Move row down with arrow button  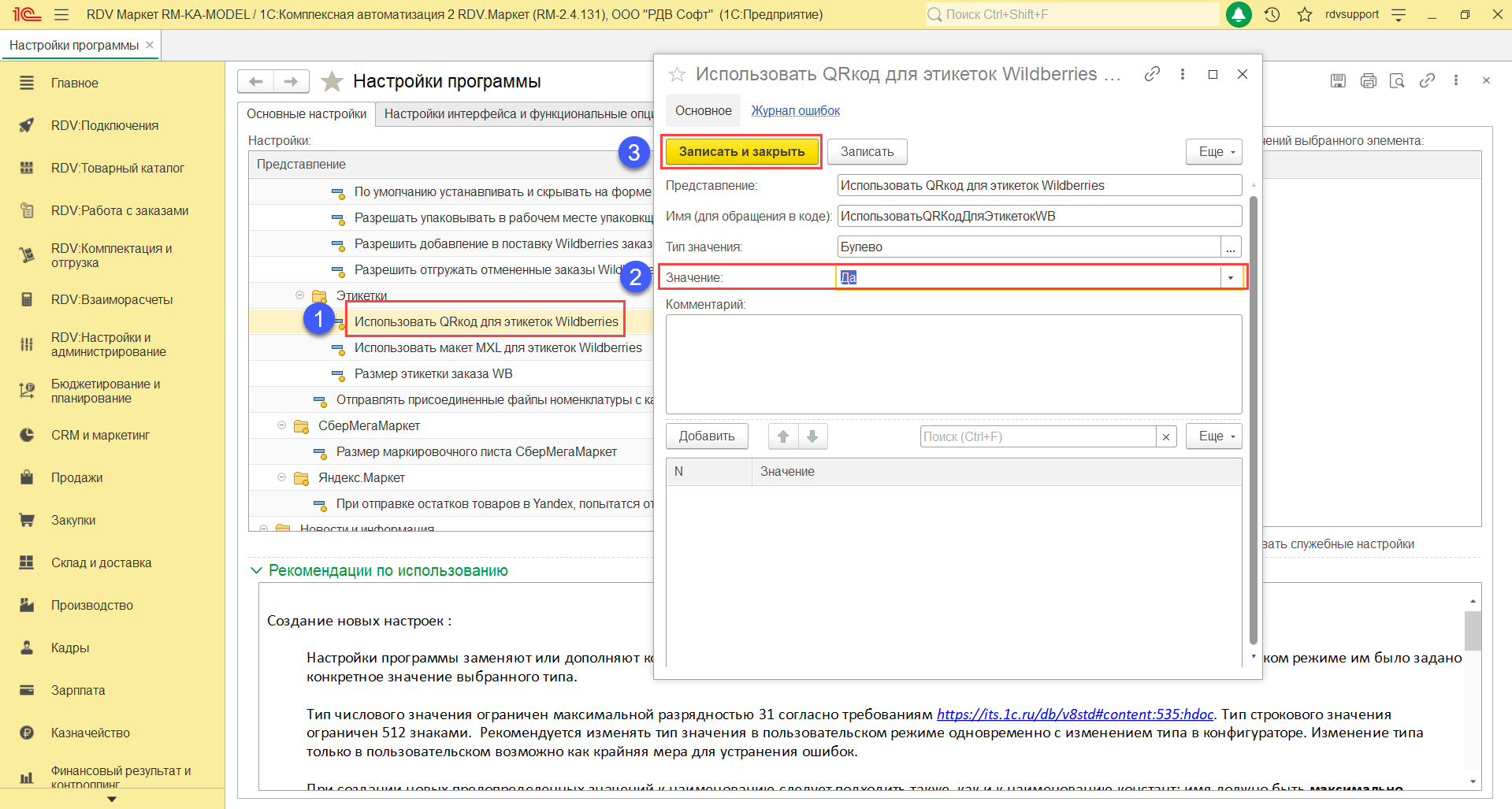812,436
